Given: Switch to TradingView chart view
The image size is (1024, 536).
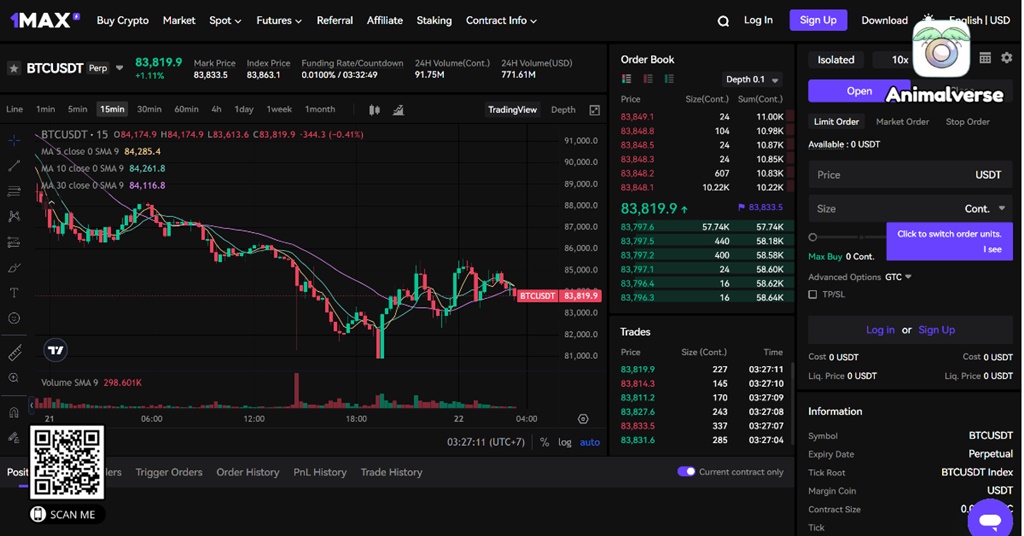Looking at the screenshot, I should click(513, 110).
